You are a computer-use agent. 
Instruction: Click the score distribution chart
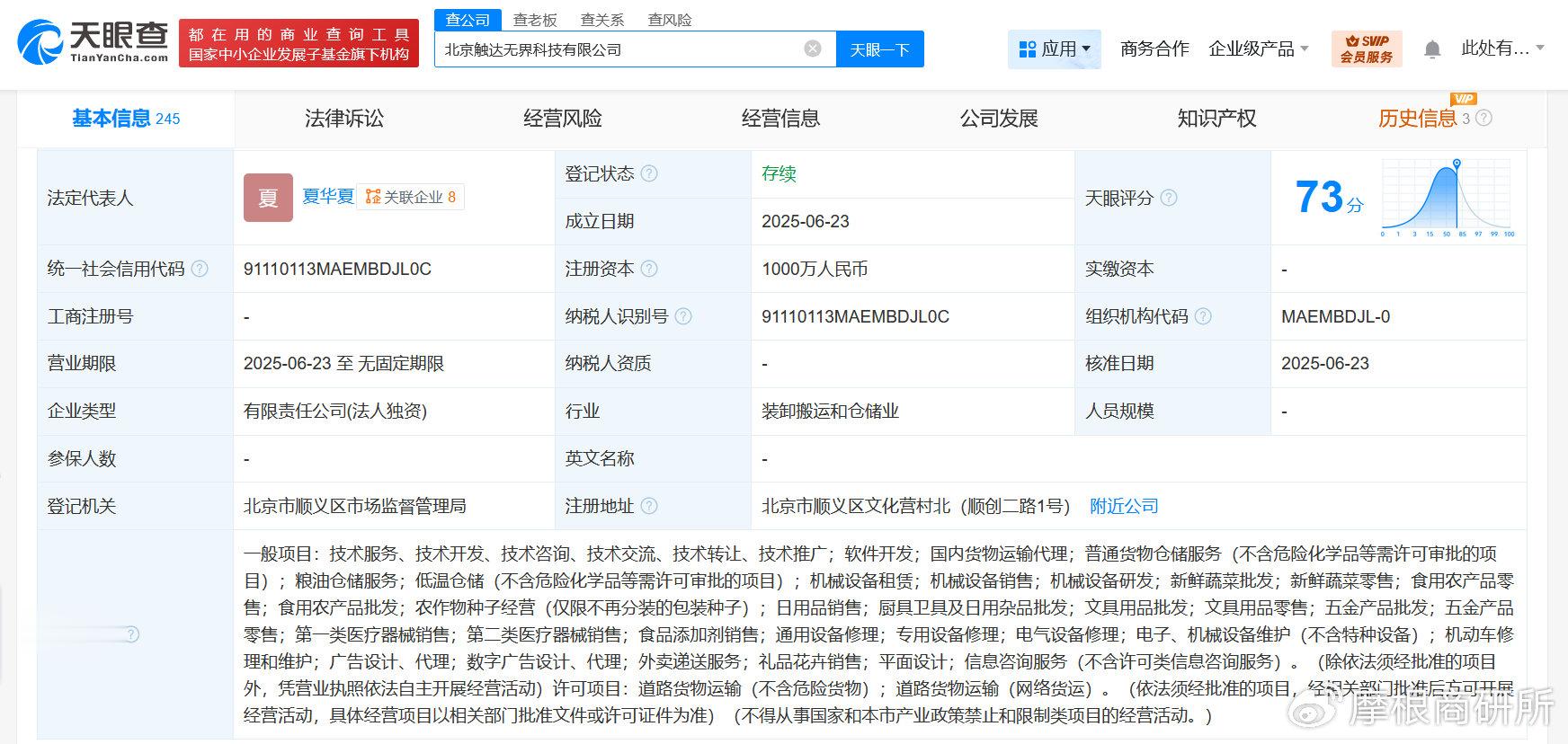pos(1448,198)
